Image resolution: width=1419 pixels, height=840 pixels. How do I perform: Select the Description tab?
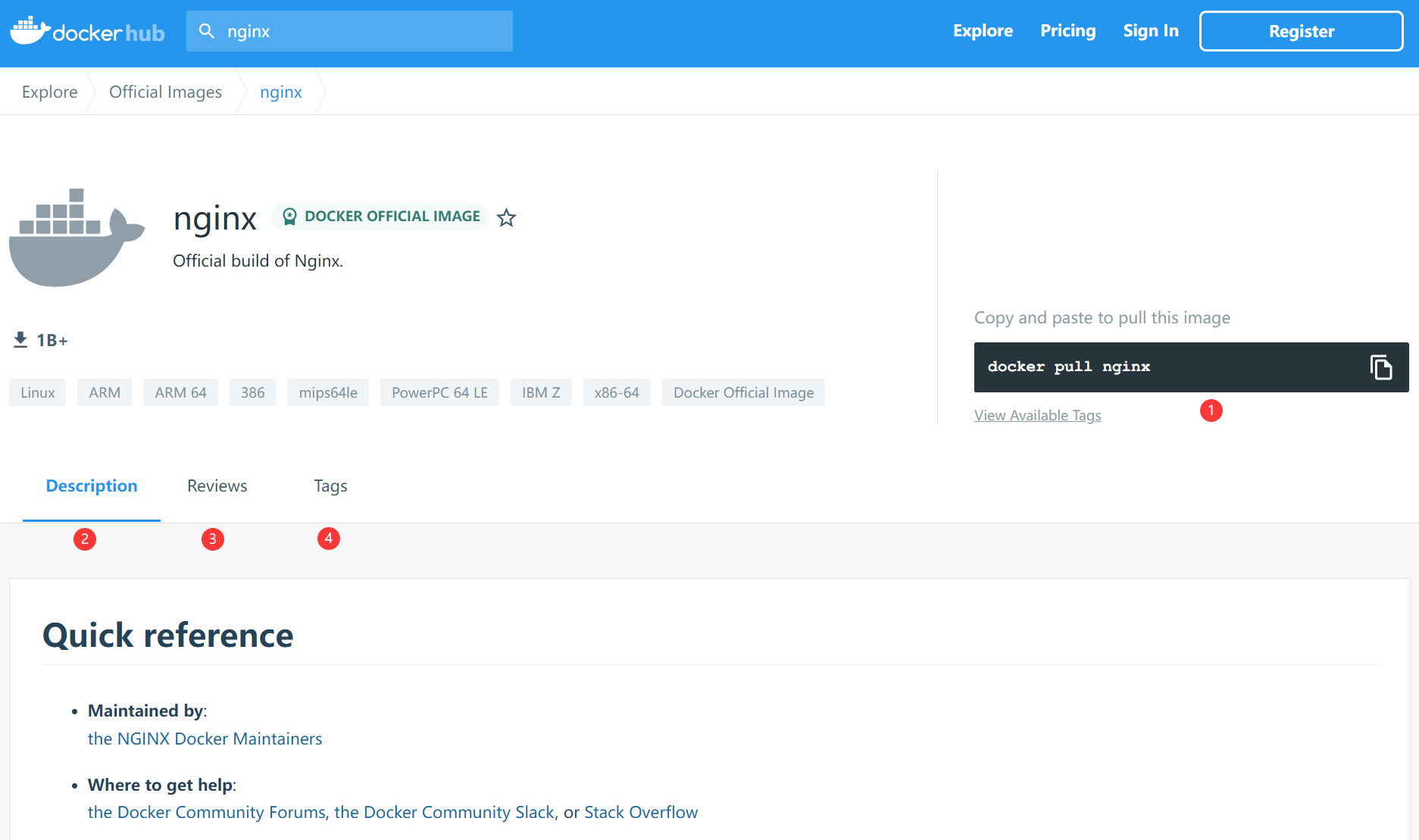[x=92, y=486]
